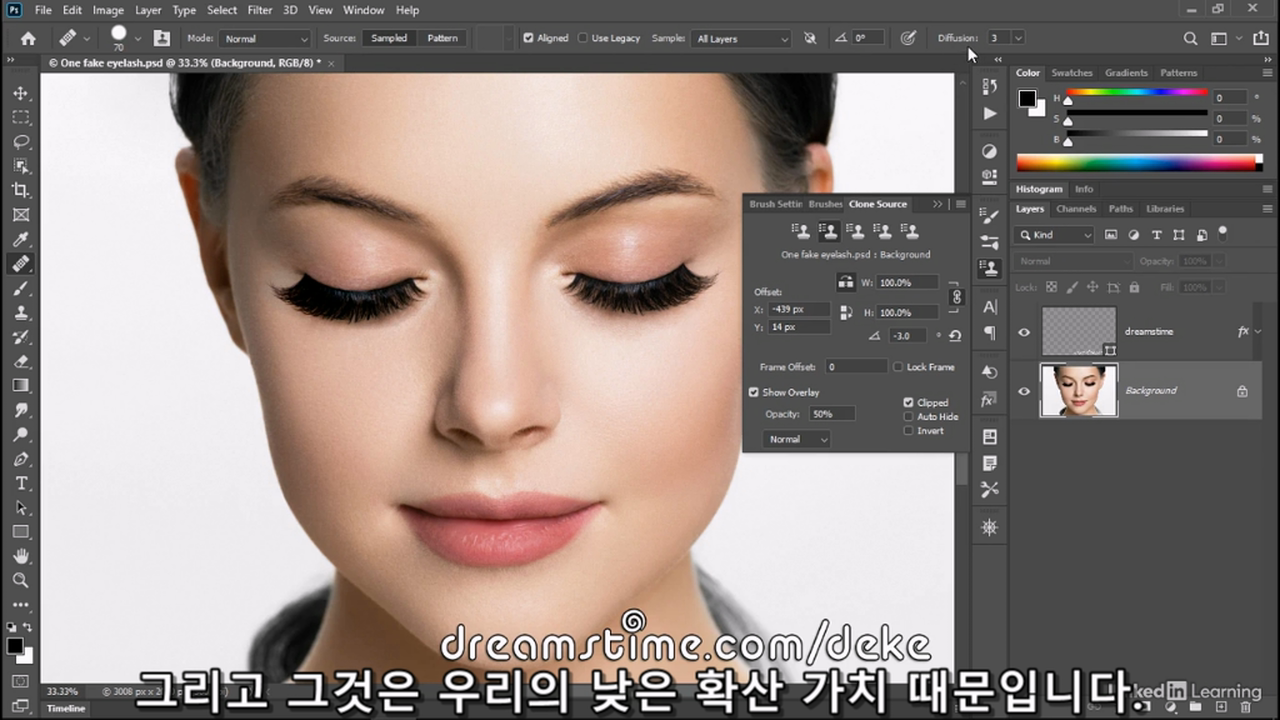Screen dimensions: 1280x720
Task: Open the Mode Normal dropdown
Action: click(265, 38)
